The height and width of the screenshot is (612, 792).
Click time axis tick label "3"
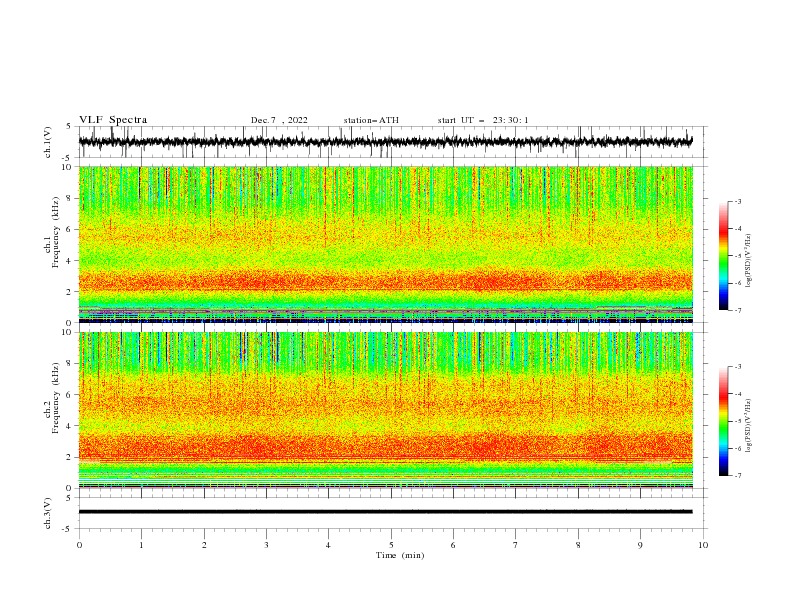coord(266,545)
